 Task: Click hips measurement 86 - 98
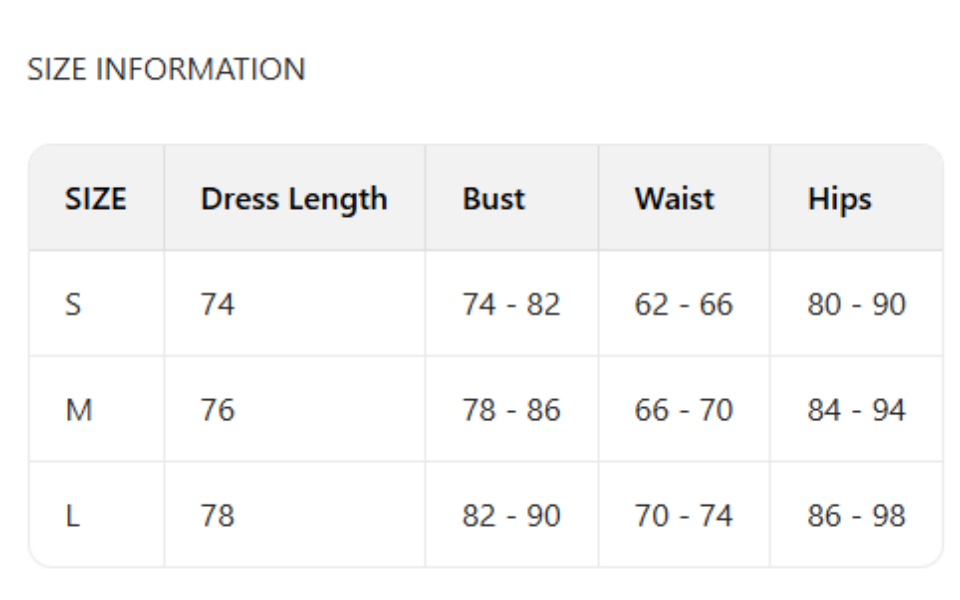856,516
